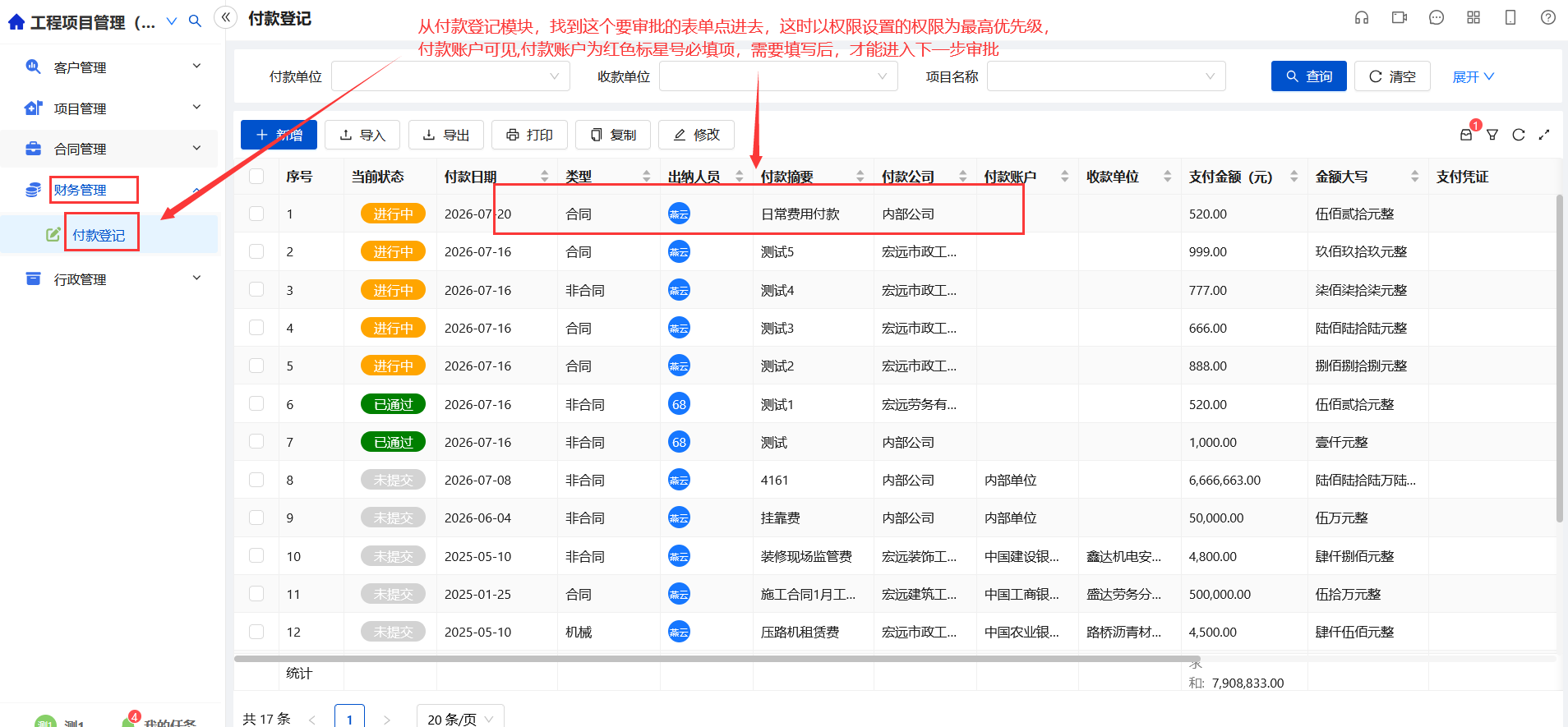Select the row 10 checkbox

[256, 555]
